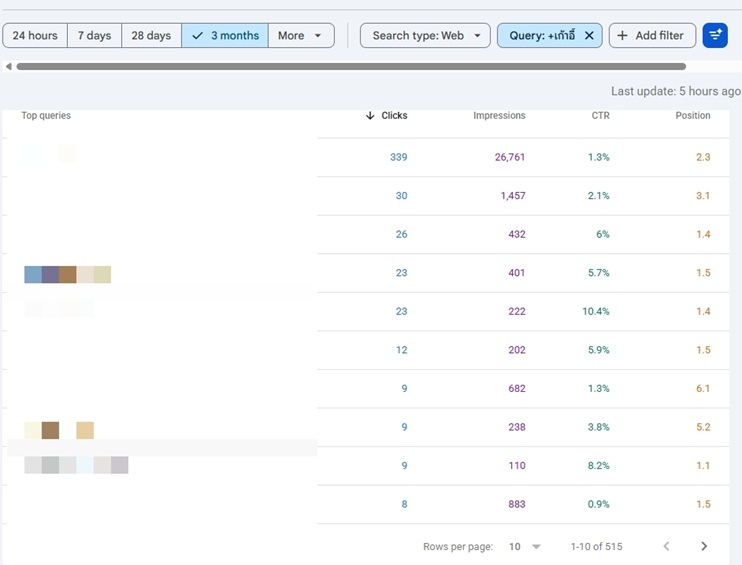This screenshot has height=565, width=742.
Task: Go to the previous page of results
Action: (x=666, y=546)
